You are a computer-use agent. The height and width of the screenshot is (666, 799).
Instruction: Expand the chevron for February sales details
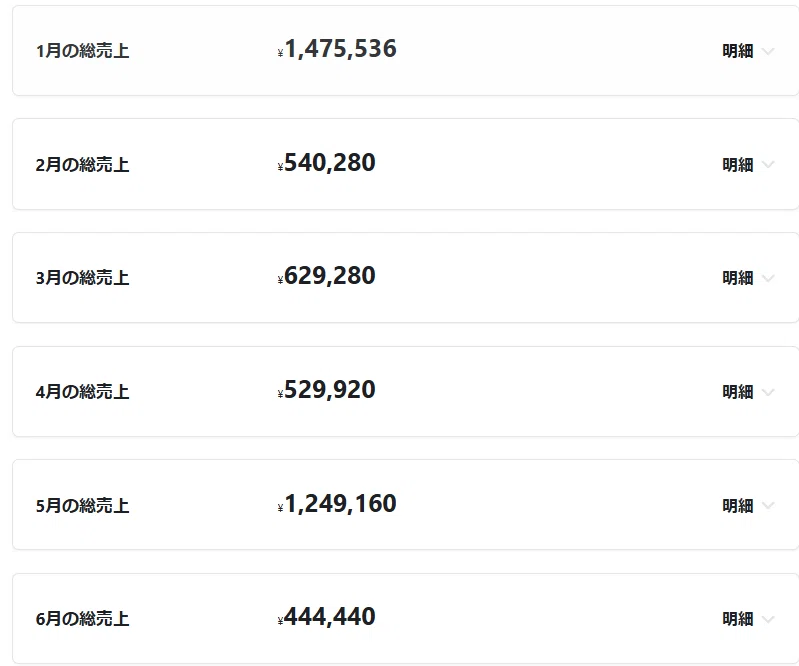(768, 165)
